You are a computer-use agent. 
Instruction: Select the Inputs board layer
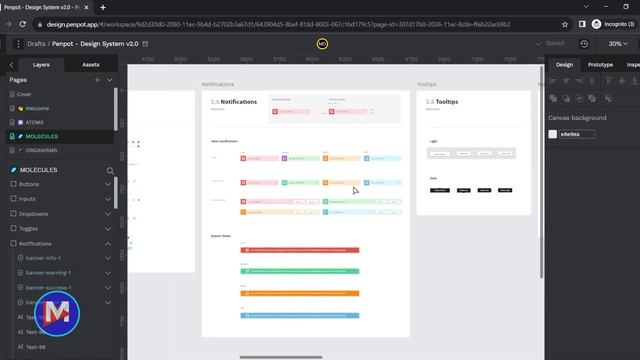(27, 199)
